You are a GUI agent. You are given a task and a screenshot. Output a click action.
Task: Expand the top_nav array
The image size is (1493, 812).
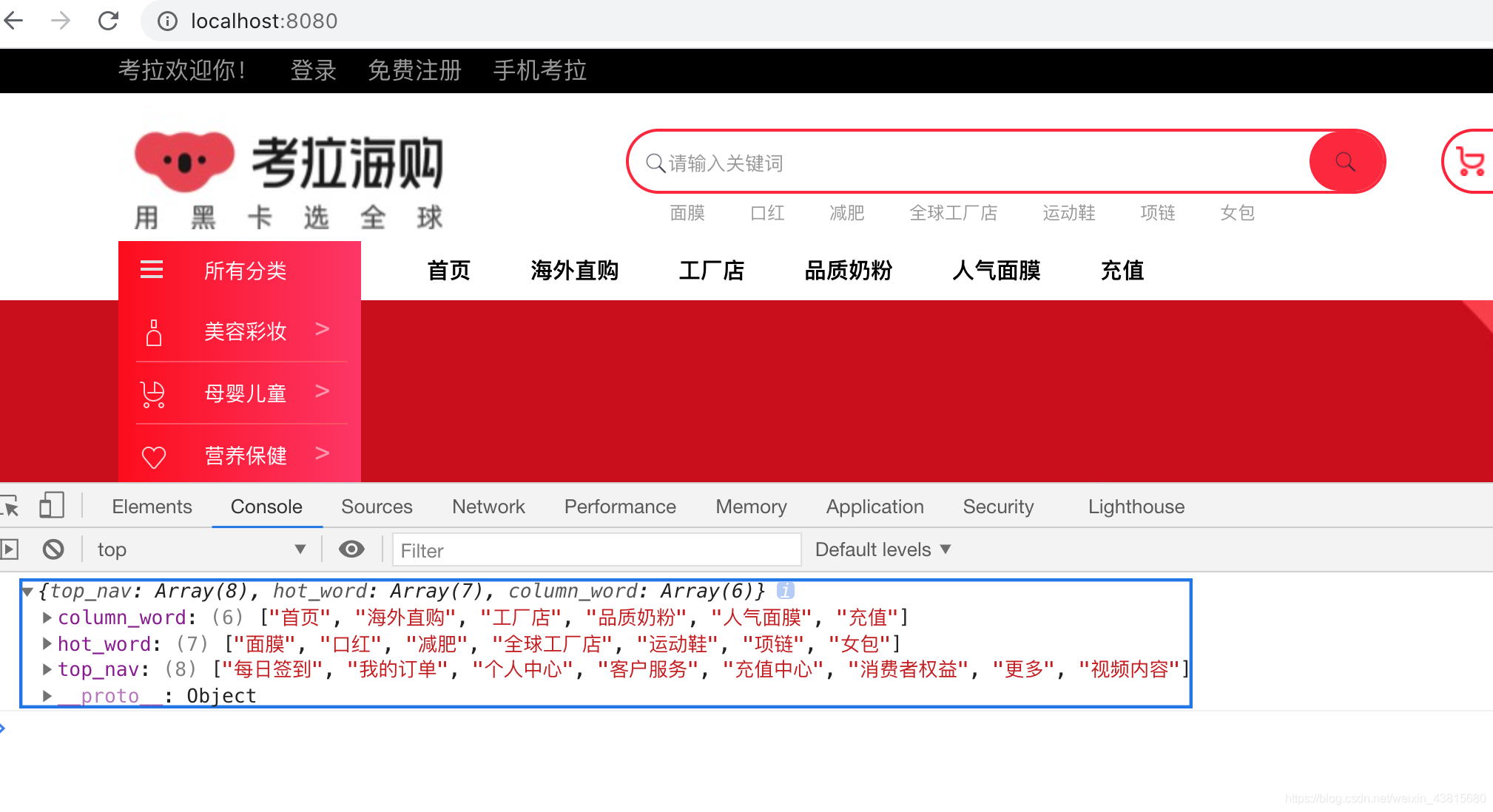[x=47, y=669]
